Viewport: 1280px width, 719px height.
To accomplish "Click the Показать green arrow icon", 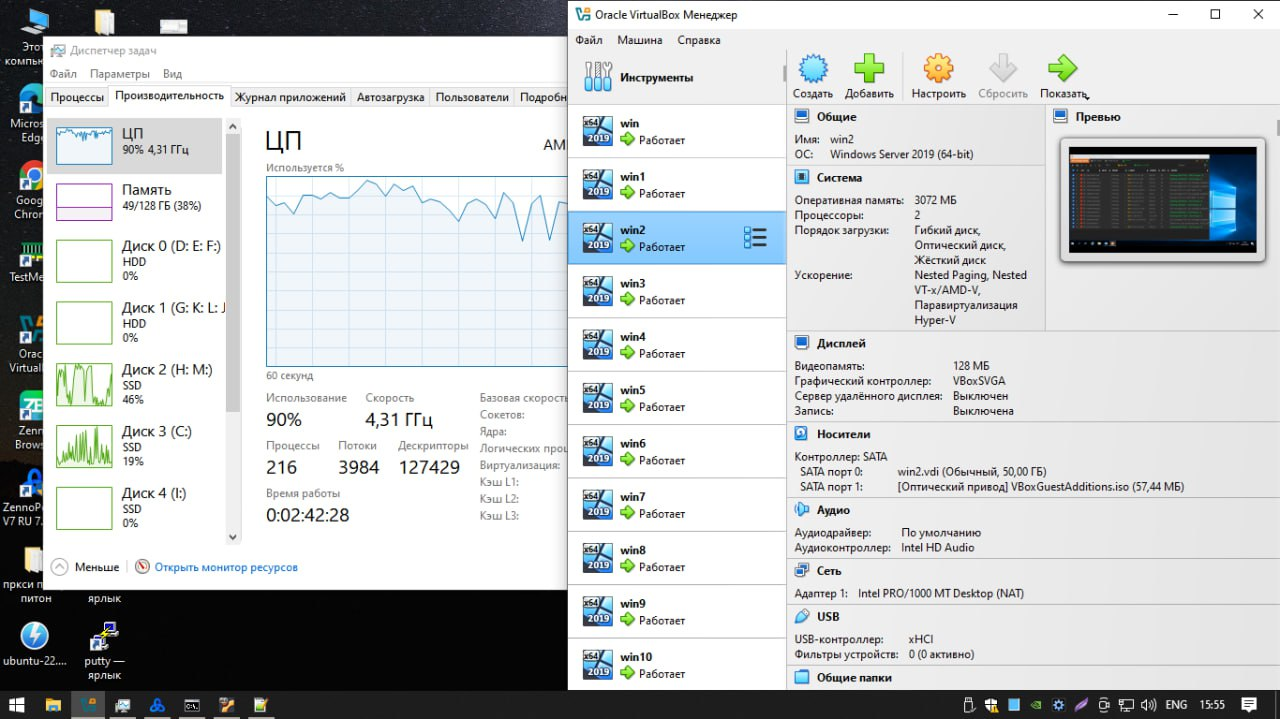I will 1061,69.
